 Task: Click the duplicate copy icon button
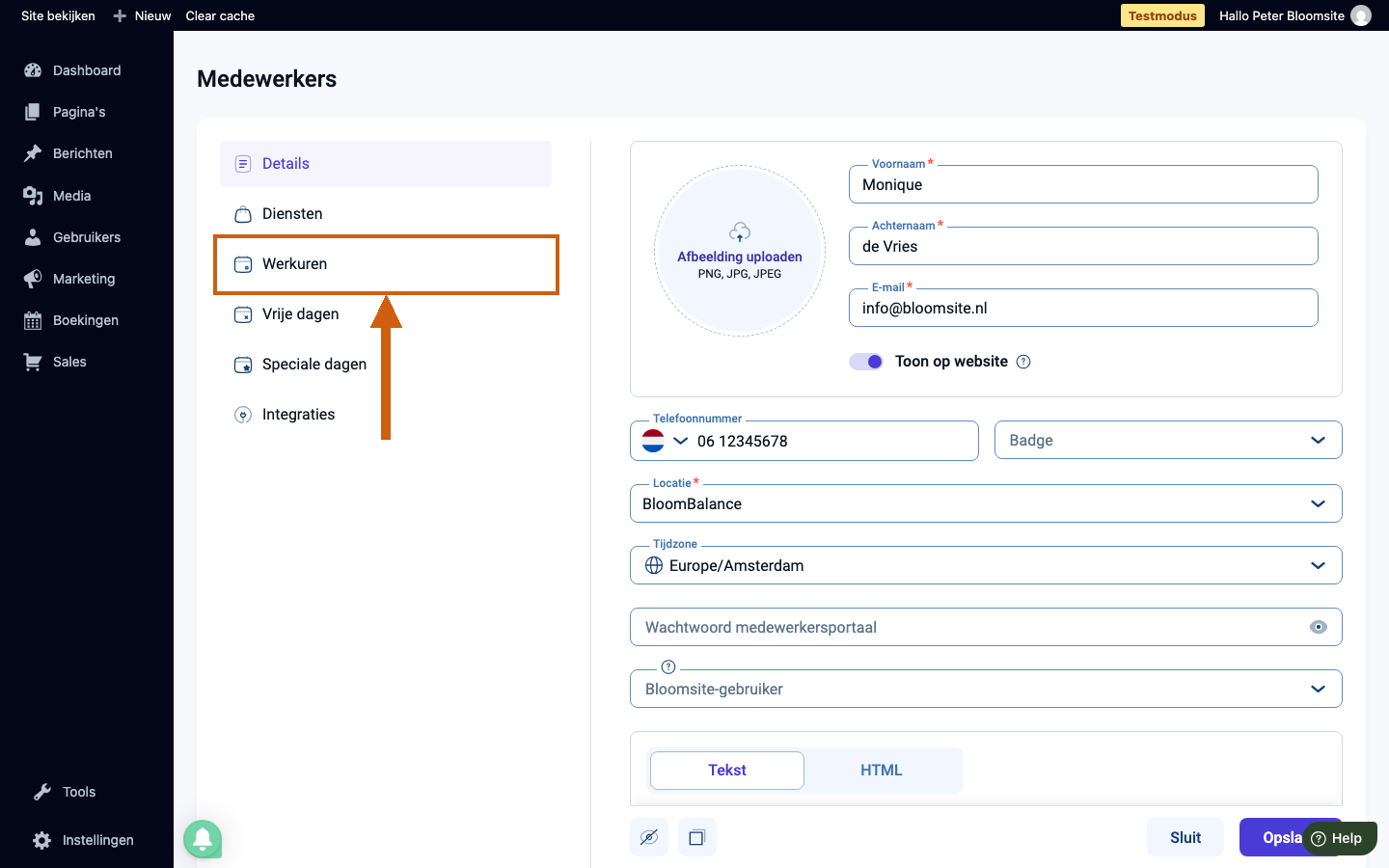tap(697, 837)
